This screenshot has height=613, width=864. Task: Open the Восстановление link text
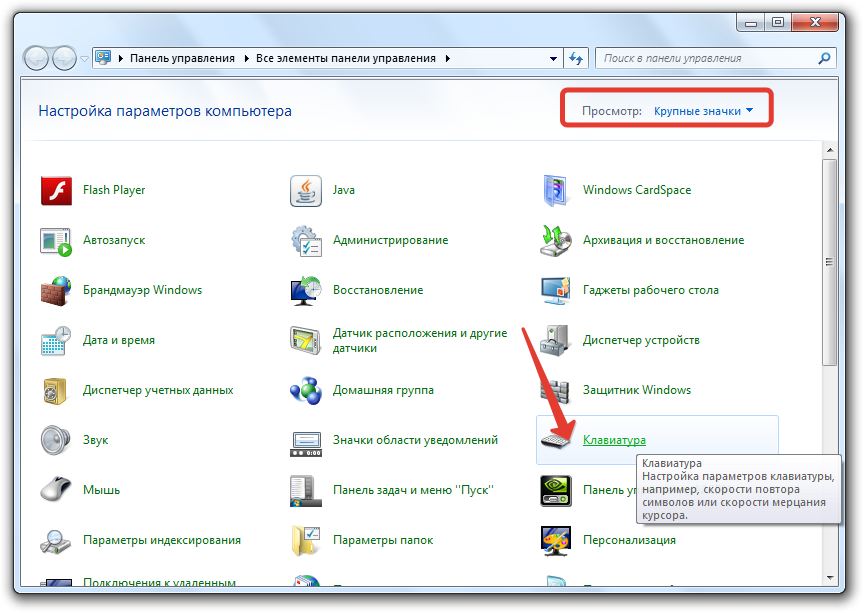click(378, 290)
